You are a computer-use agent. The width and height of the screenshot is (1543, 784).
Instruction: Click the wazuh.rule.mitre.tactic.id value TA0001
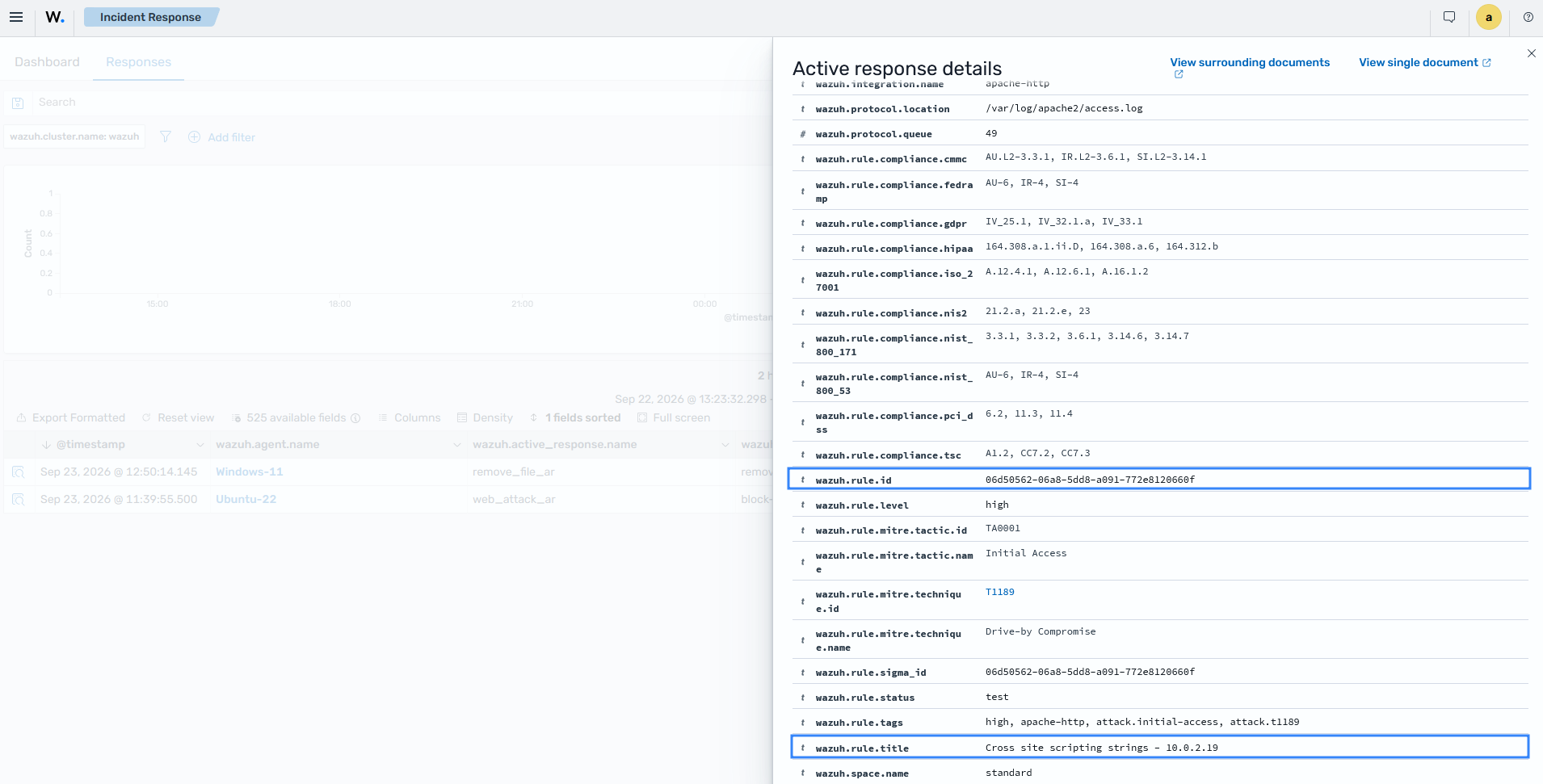pyautogui.click(x=1003, y=528)
